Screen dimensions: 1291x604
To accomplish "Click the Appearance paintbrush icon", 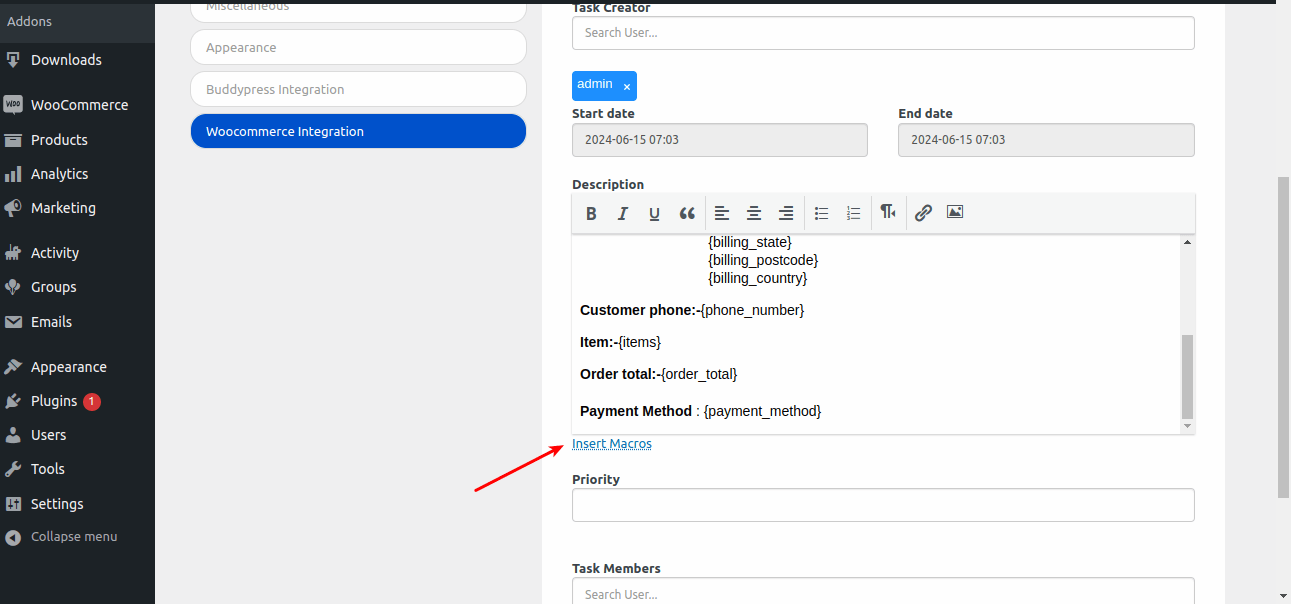I will (x=13, y=367).
